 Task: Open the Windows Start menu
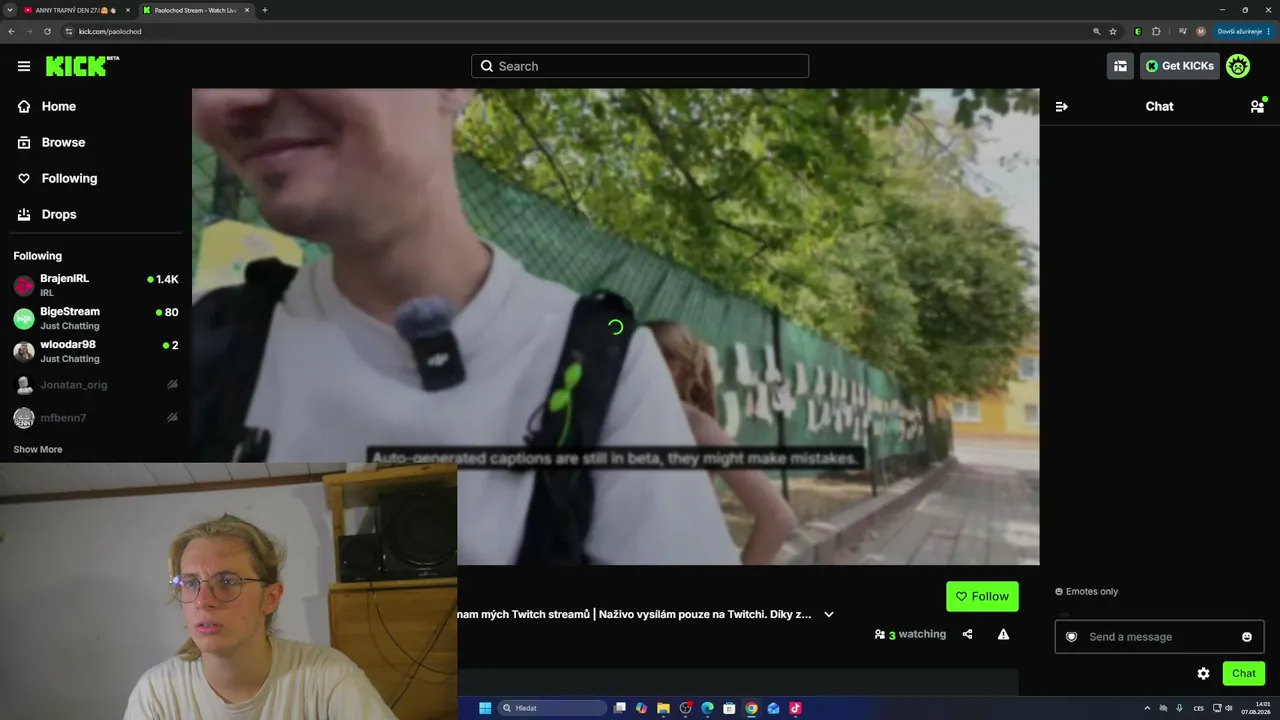point(485,708)
